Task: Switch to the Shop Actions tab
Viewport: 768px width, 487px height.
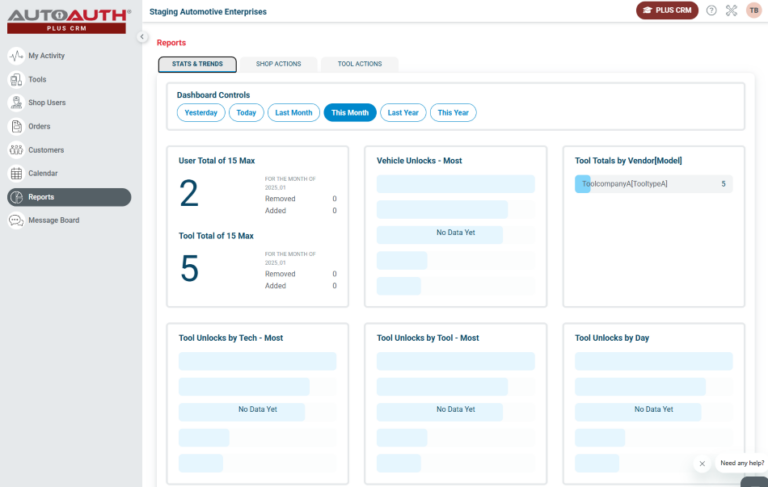Action: click(x=278, y=64)
